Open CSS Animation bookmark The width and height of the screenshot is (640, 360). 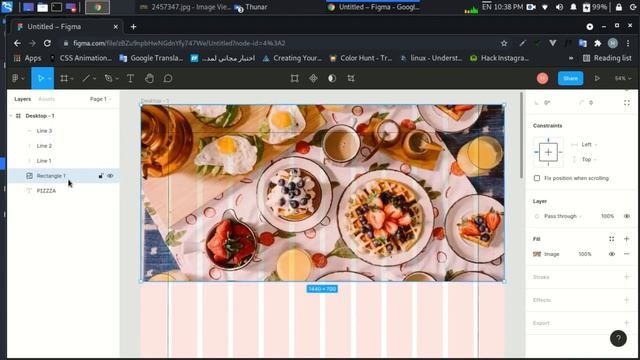(80, 58)
